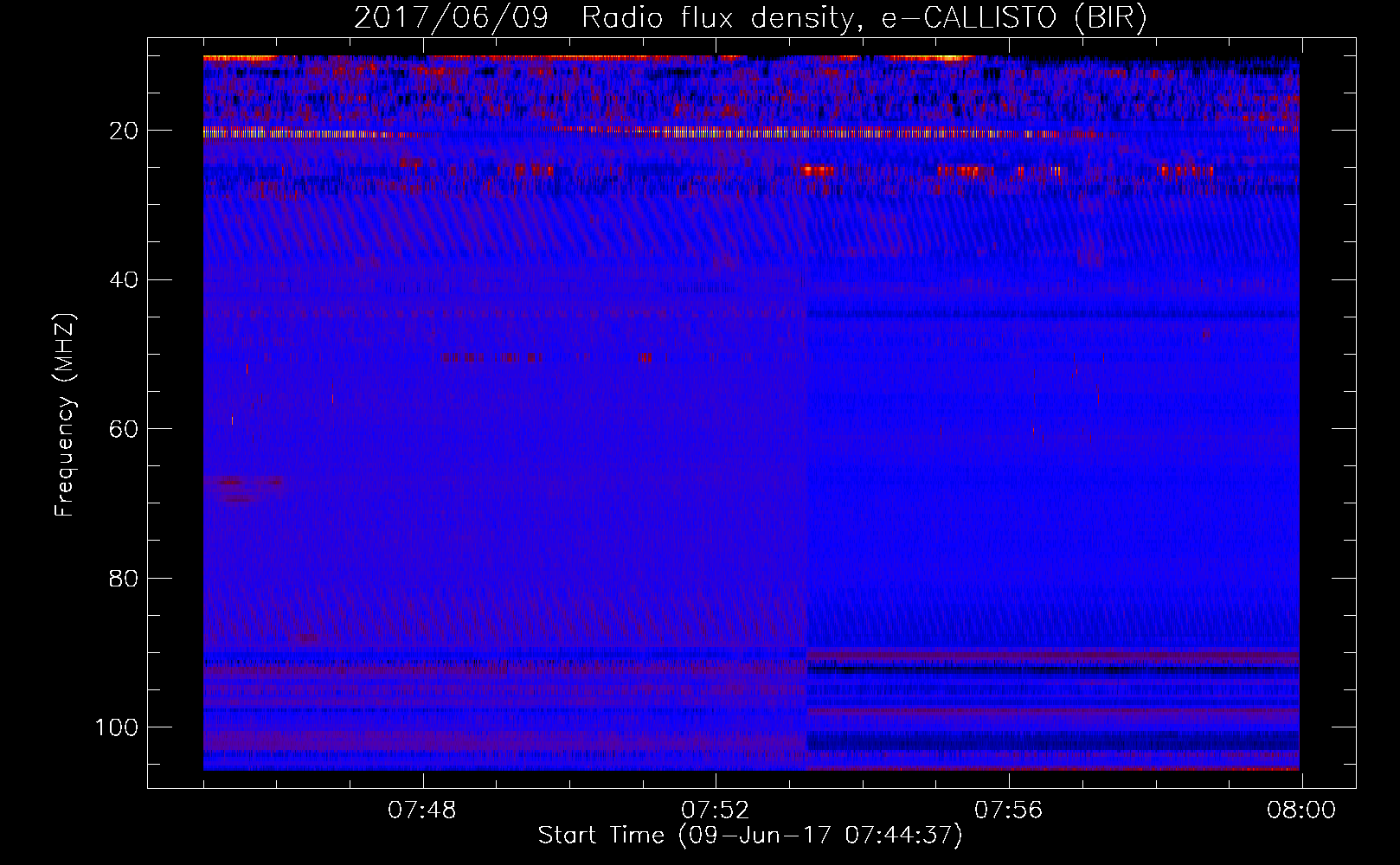Click the 08:00 time tick label
Viewport: 1400px width, 865px height.
pos(1301,811)
